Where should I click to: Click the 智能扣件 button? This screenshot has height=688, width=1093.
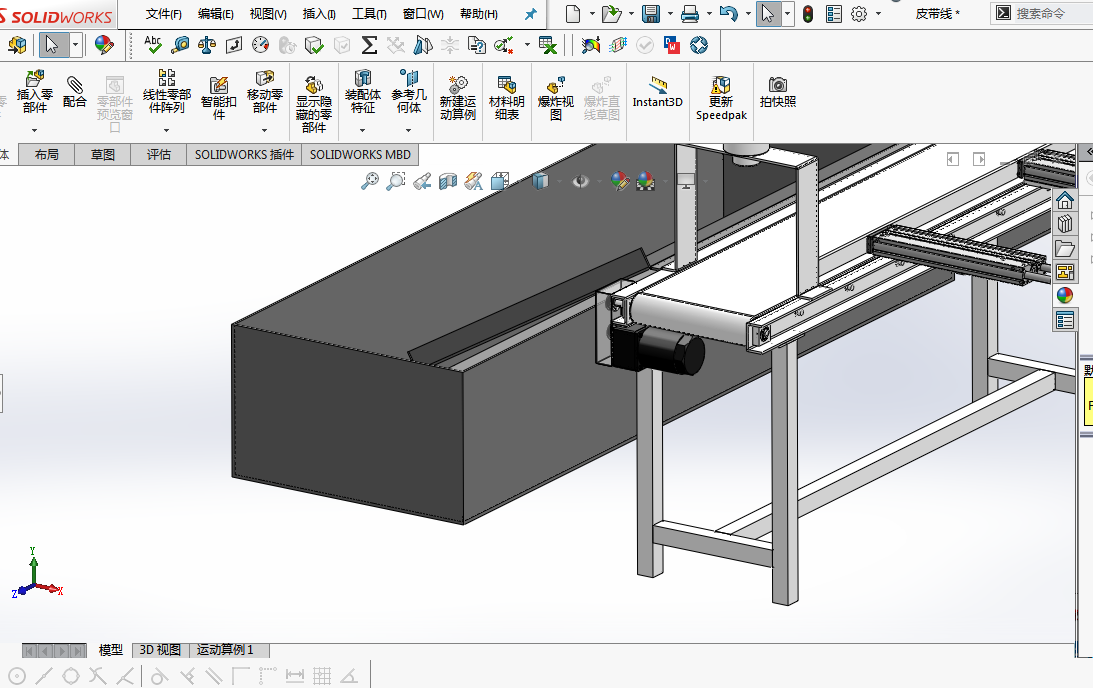click(x=219, y=98)
